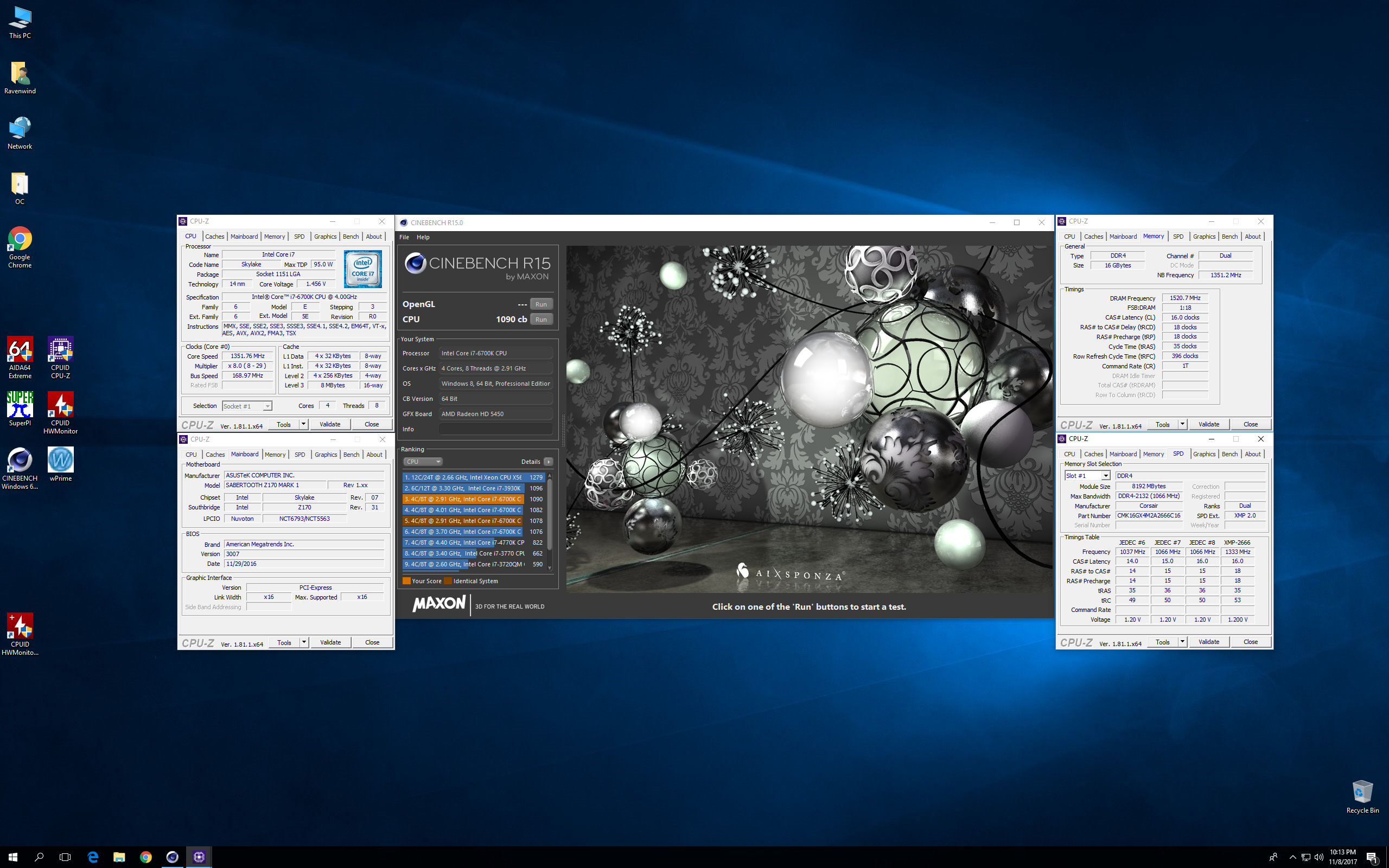The image size is (1389, 868).
Task: Click Close button in Mainboard CPU-Z window
Action: (372, 642)
